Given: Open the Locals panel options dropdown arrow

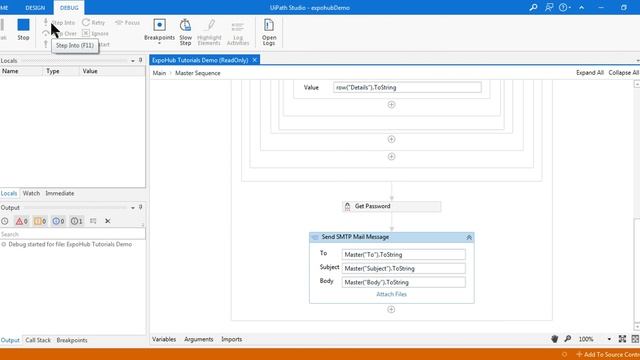Looking at the screenshot, I should point(133,60).
